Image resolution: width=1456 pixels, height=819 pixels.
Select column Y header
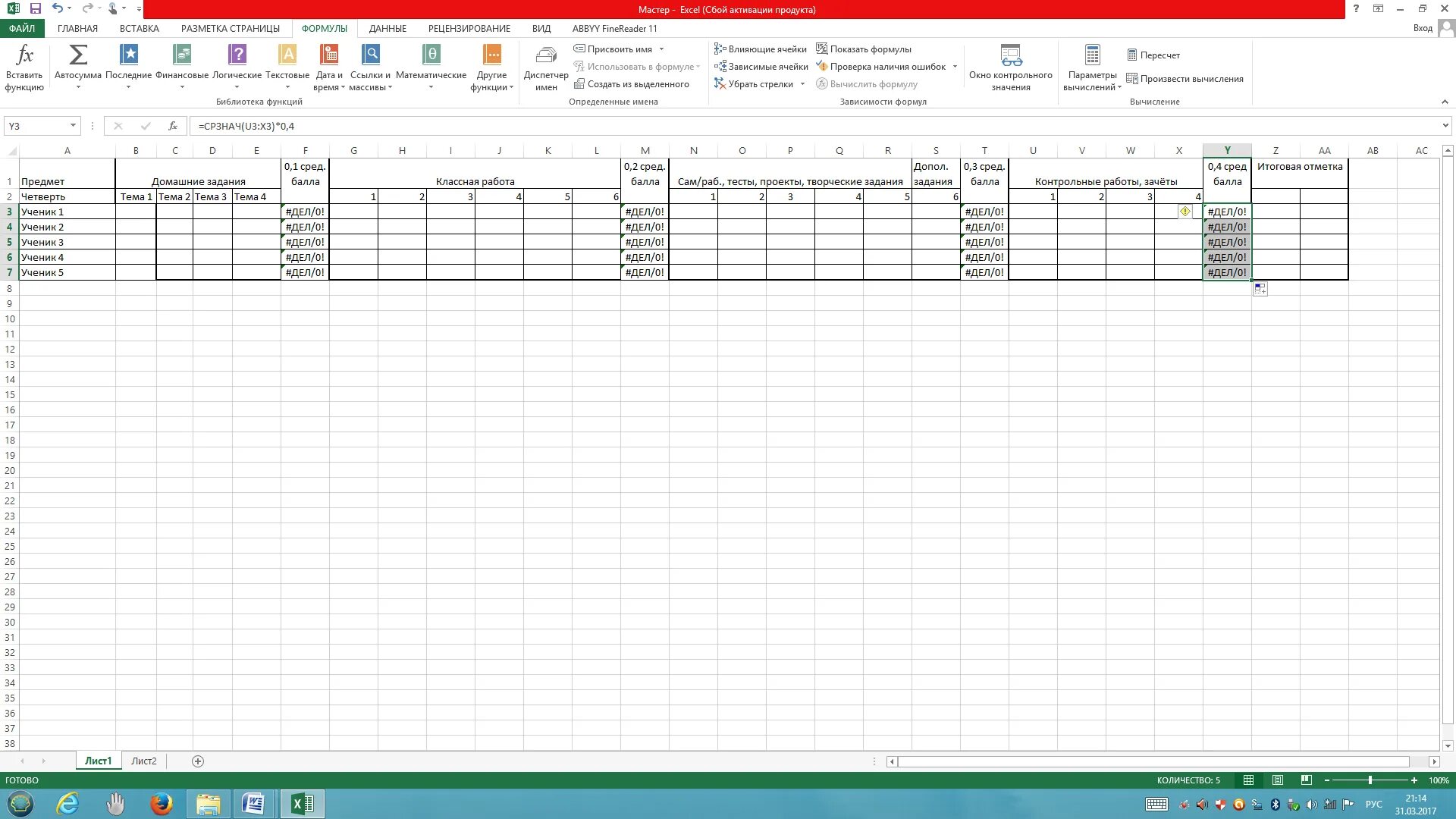1227,150
